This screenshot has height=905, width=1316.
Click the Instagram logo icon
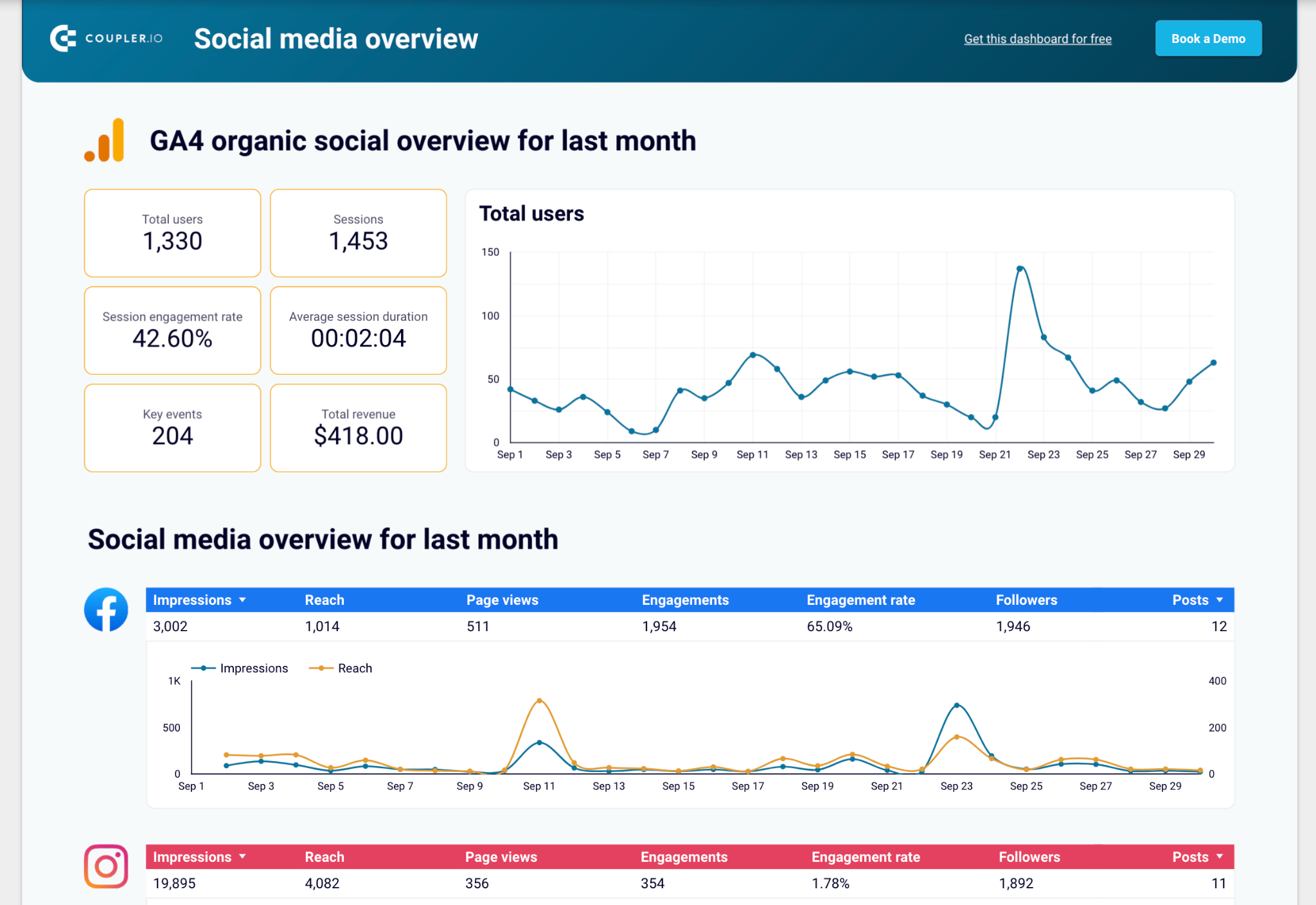[x=106, y=866]
